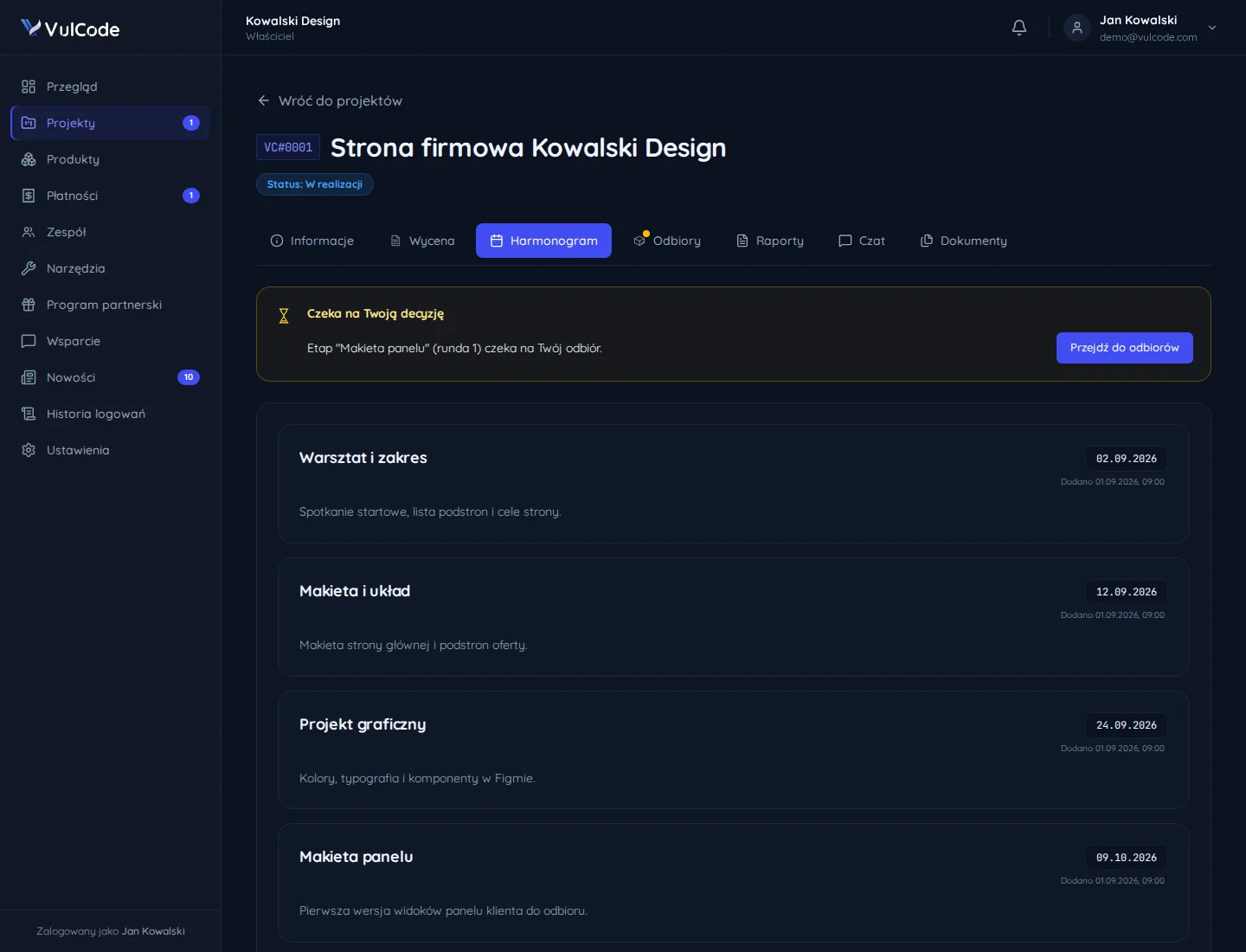Open Ustawienia in the sidebar
The height and width of the screenshot is (952, 1246).
tap(110, 450)
